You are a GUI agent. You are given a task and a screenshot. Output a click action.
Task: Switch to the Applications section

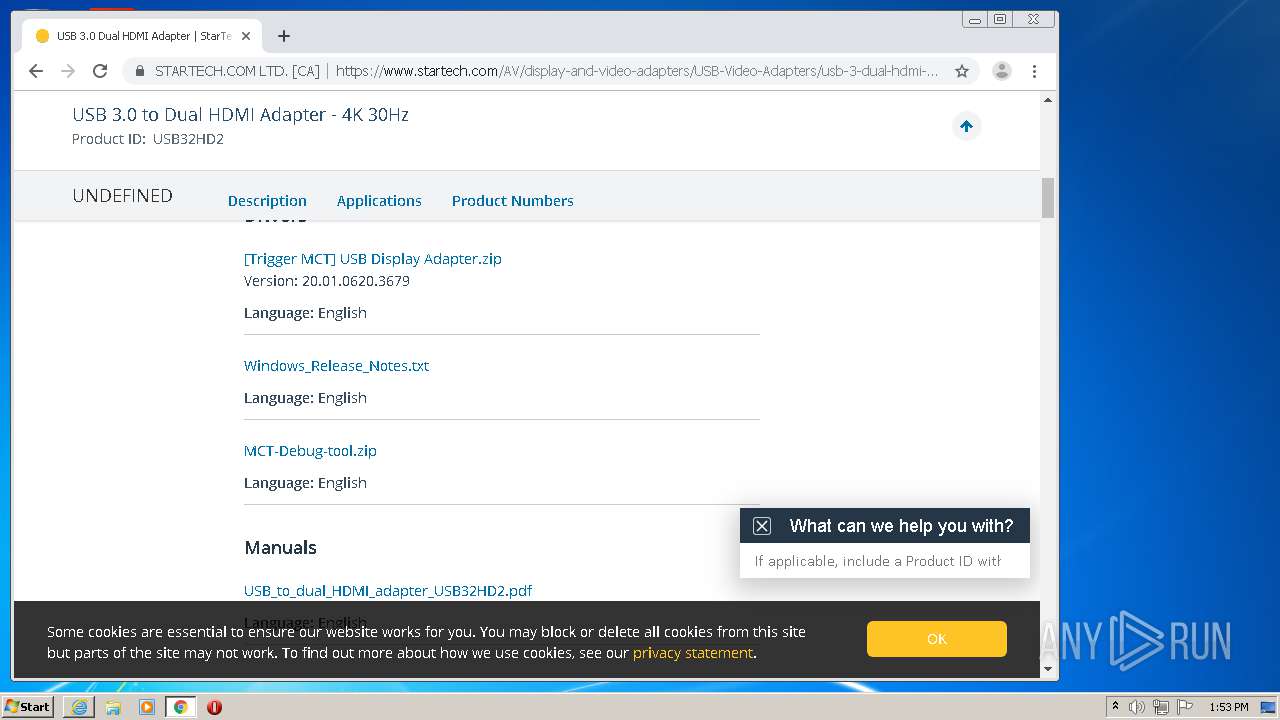pos(379,201)
